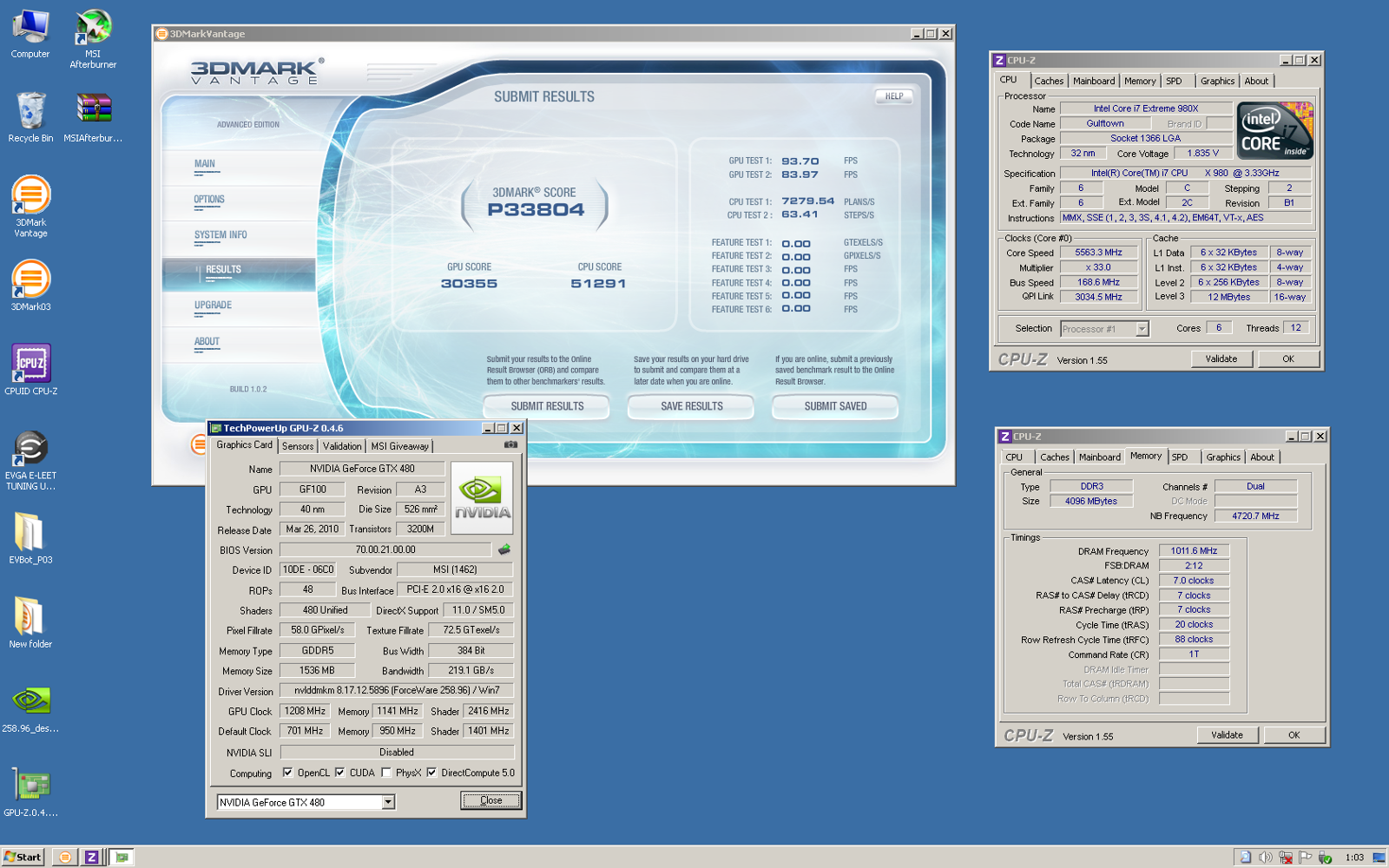Click the Intel Core i7 logo in CPU-Z
This screenshot has height=868, width=1389.
[x=1275, y=131]
